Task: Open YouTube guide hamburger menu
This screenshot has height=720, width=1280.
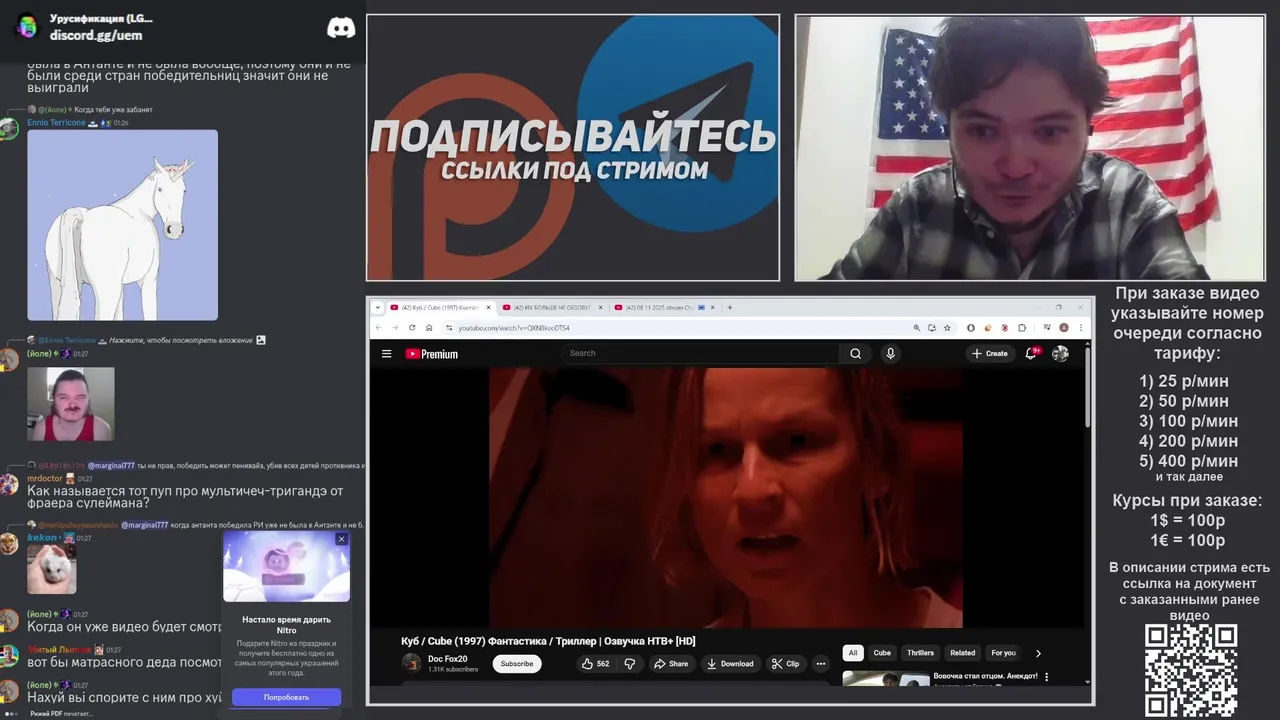Action: (386, 353)
